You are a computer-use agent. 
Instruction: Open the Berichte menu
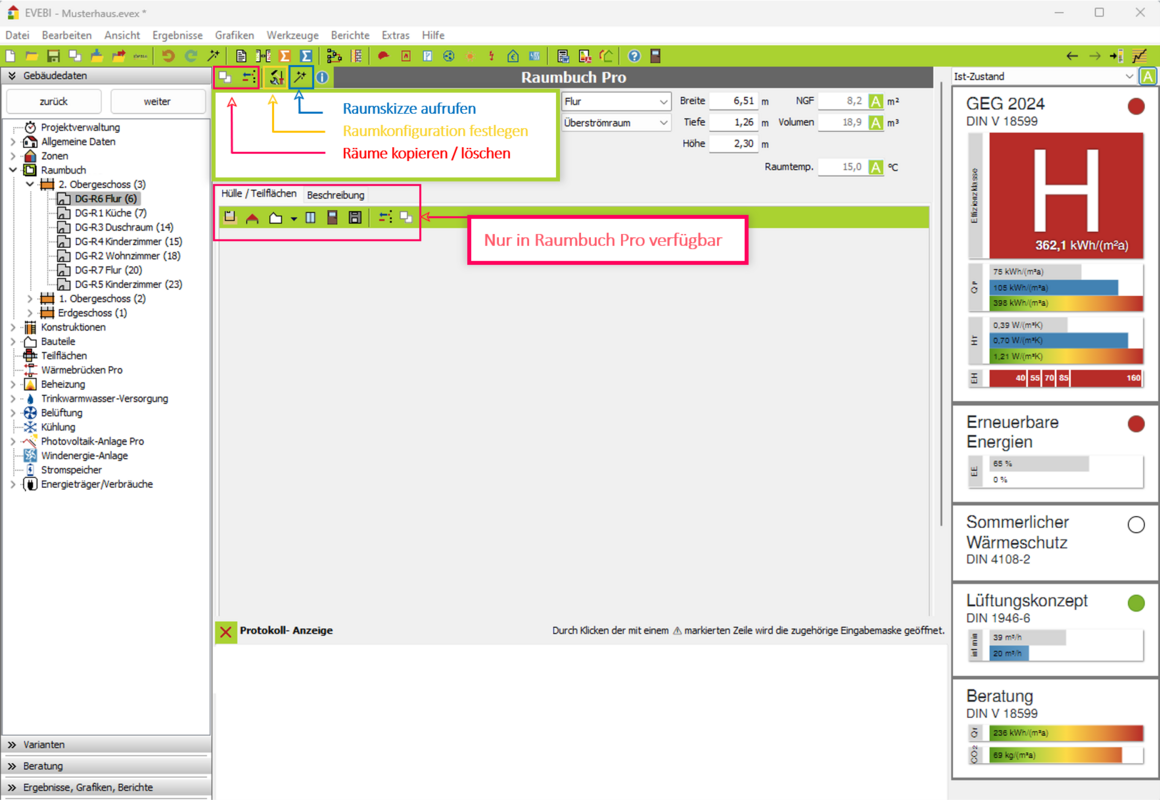pos(350,35)
